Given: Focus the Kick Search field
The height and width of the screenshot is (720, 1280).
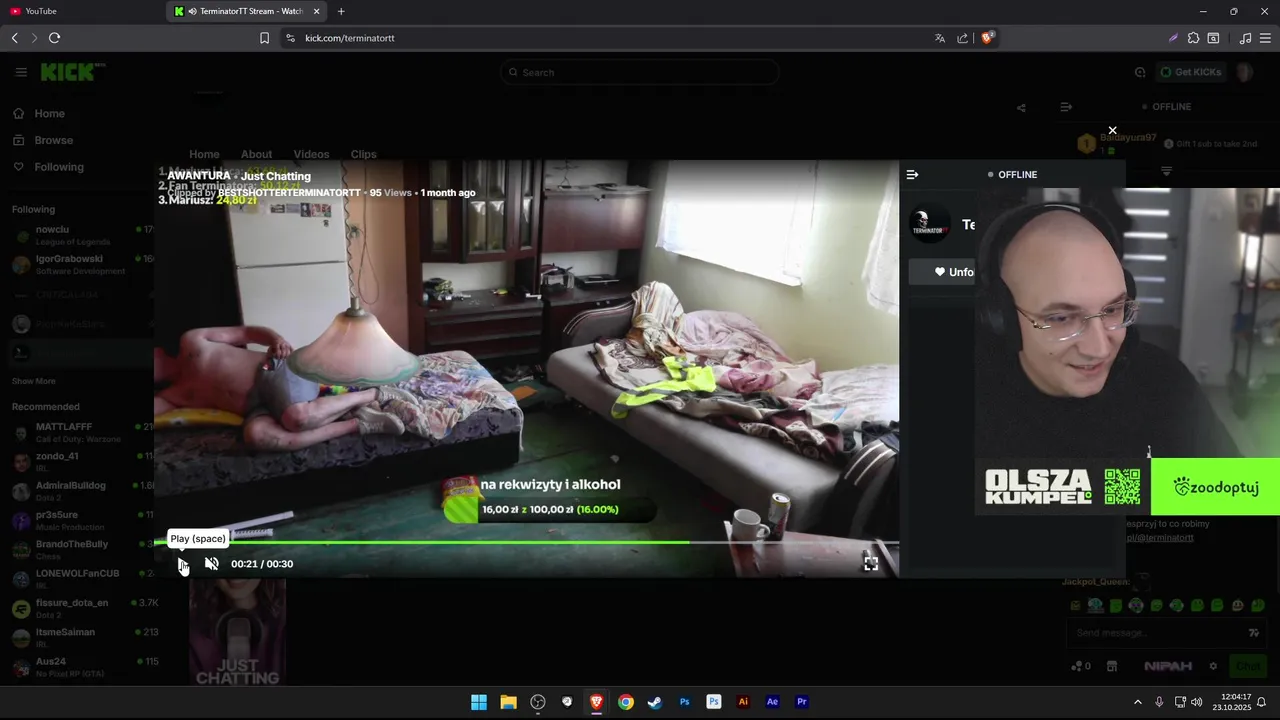Looking at the screenshot, I should click(x=640, y=72).
